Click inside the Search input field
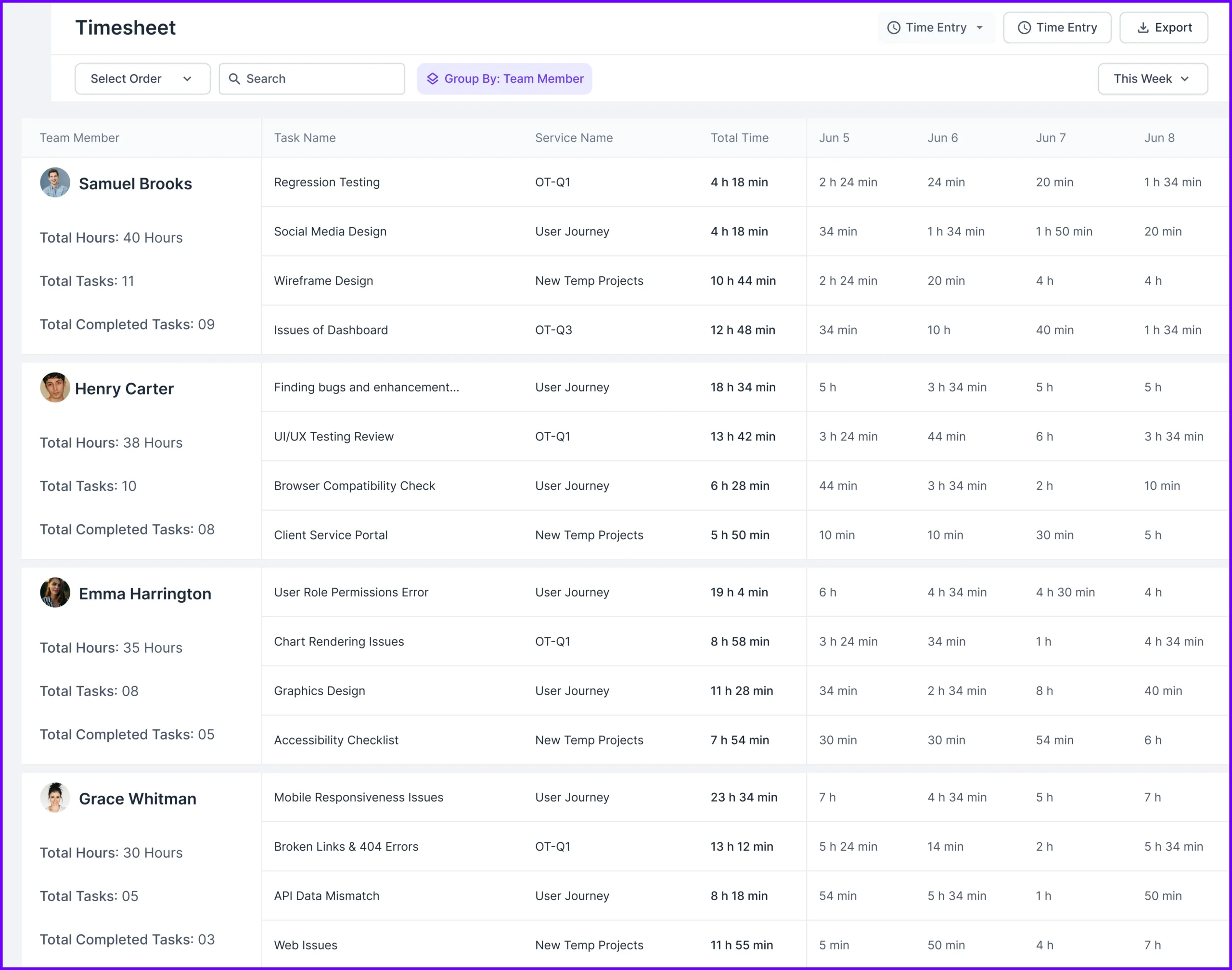Viewport: 1232px width, 970px height. click(x=312, y=79)
